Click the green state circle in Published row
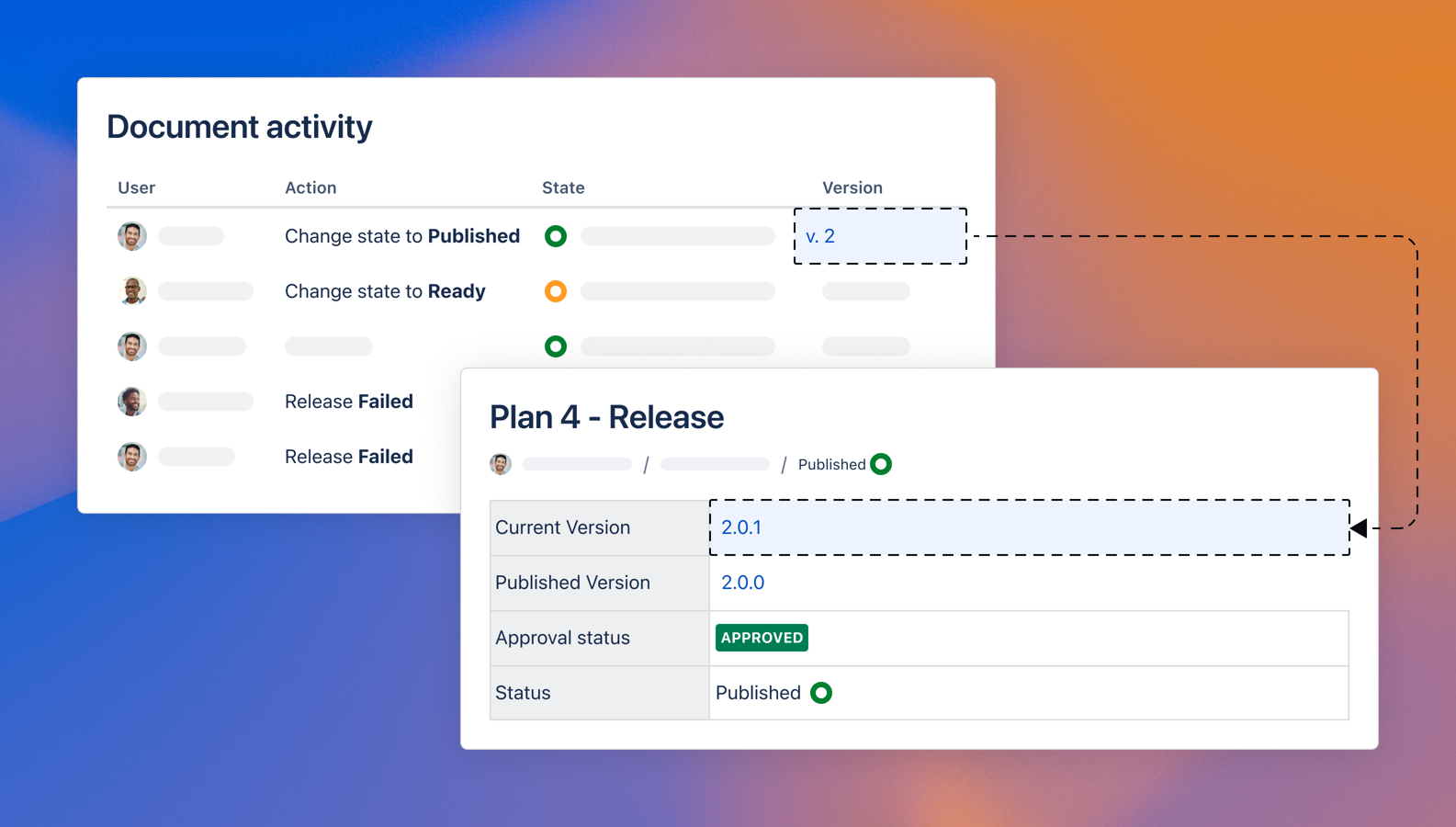 [556, 236]
